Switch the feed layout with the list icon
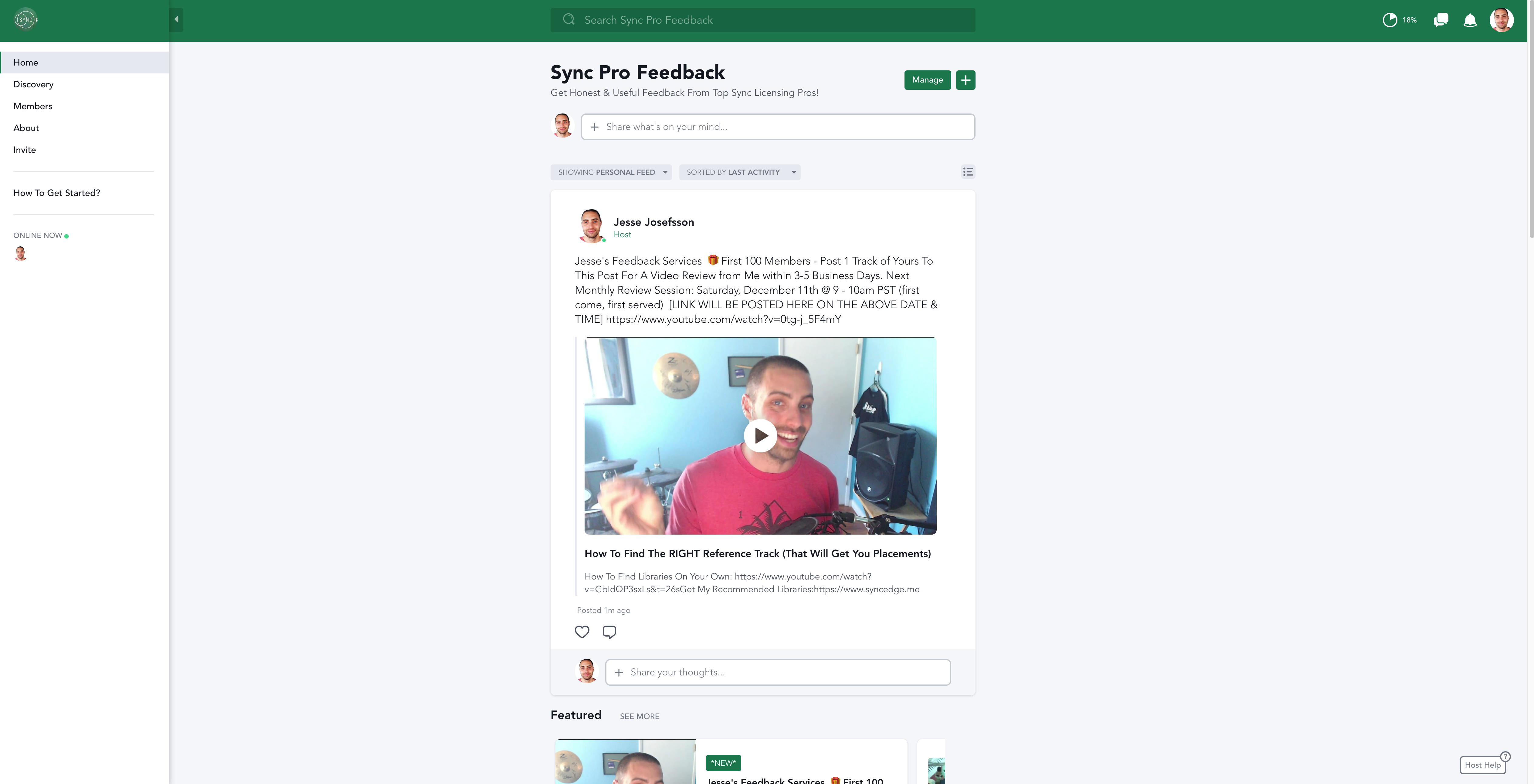Screen dimensions: 1534x784 tap(968, 172)
